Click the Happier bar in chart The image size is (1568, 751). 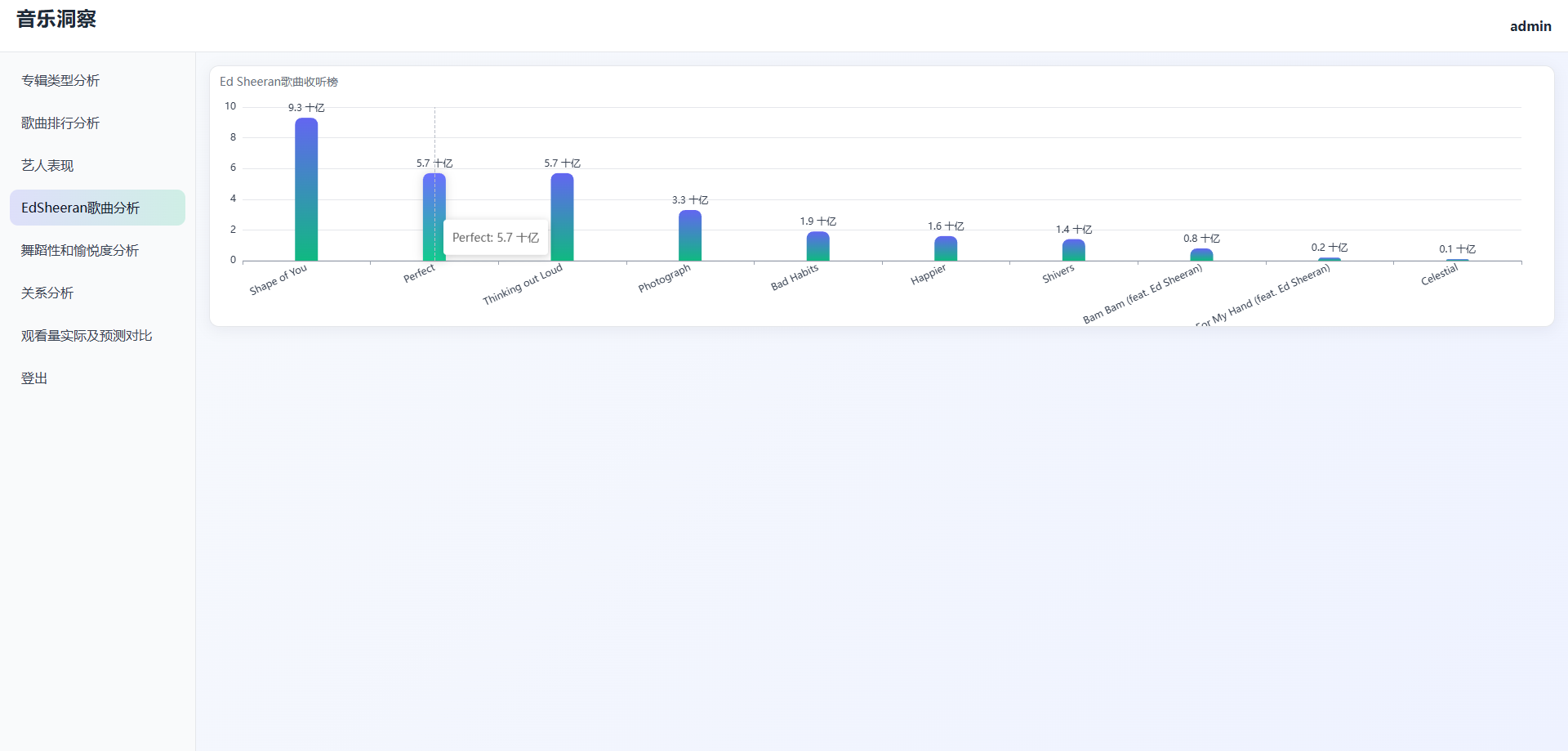[946, 249]
